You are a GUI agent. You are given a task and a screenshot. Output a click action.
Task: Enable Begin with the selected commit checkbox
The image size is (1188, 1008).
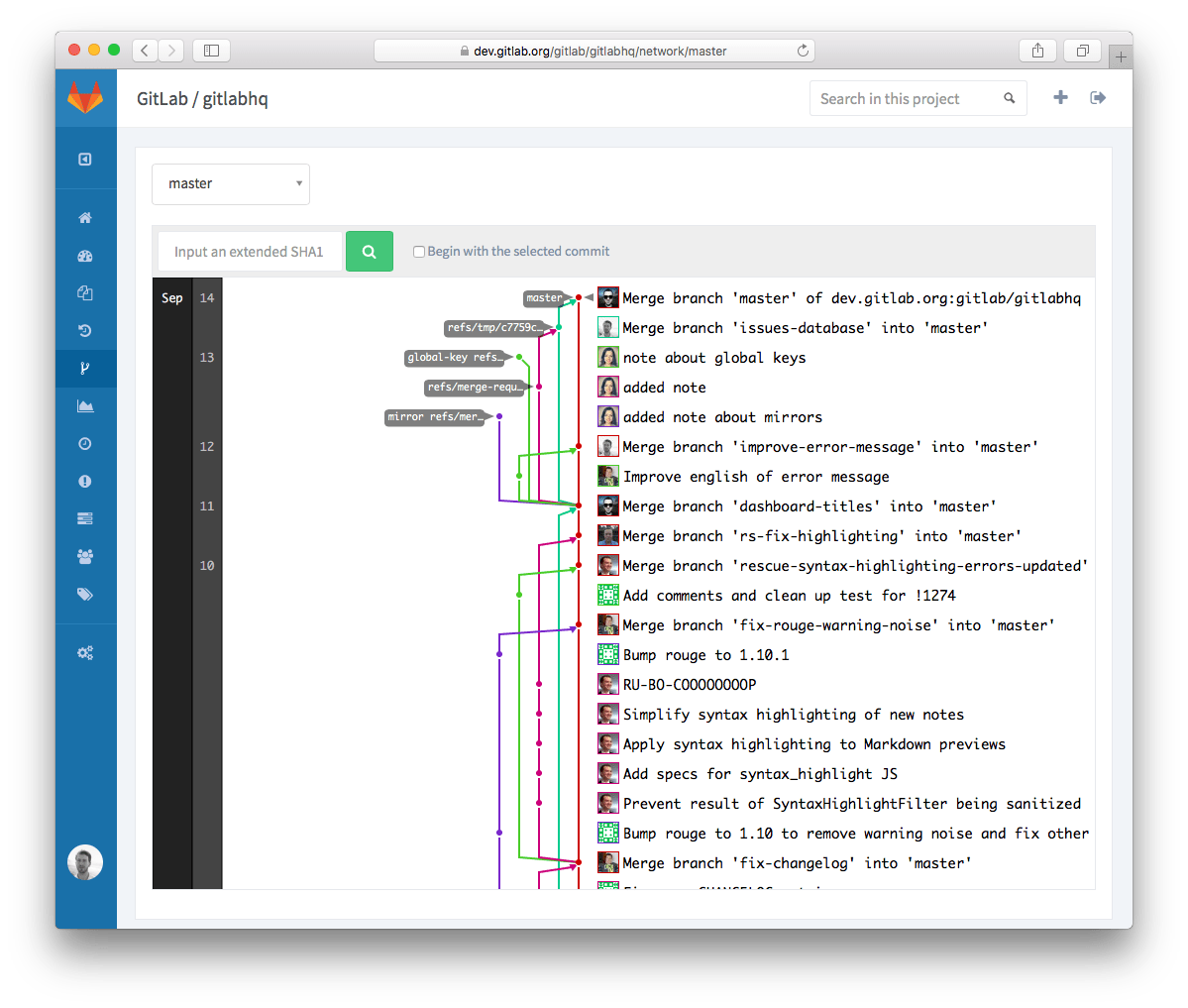pos(418,252)
